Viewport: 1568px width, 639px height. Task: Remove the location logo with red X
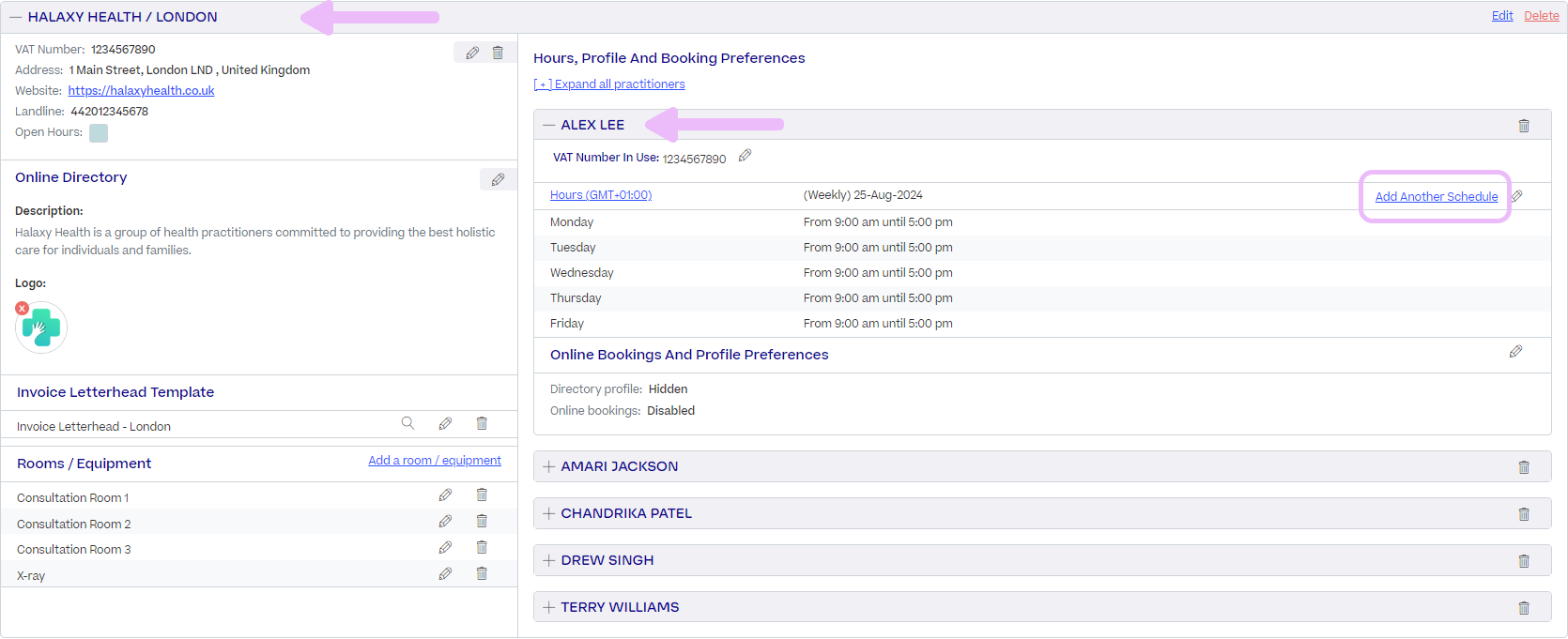point(22,308)
